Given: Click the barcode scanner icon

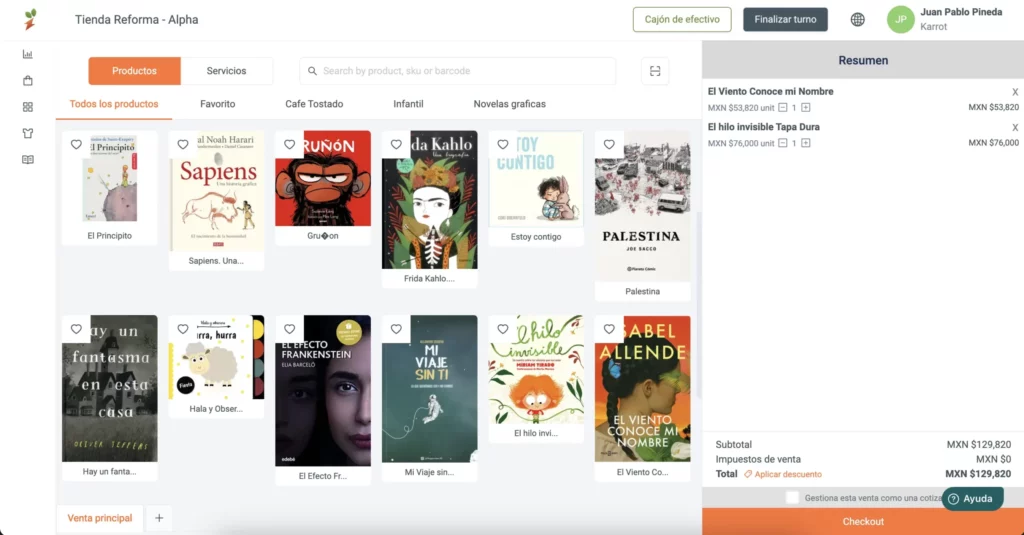Looking at the screenshot, I should click(x=655, y=71).
